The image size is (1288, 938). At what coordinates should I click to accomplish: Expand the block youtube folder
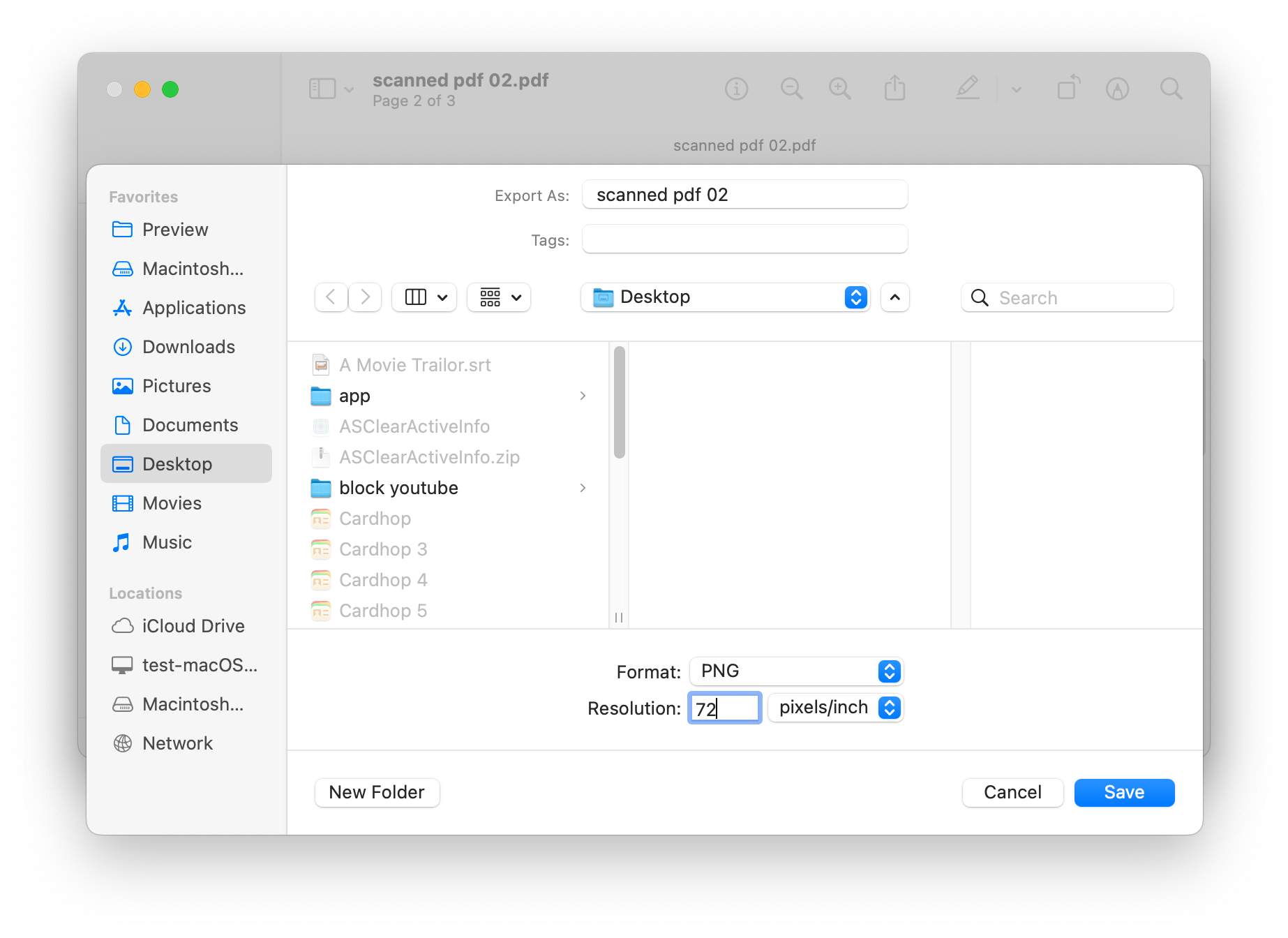point(583,488)
